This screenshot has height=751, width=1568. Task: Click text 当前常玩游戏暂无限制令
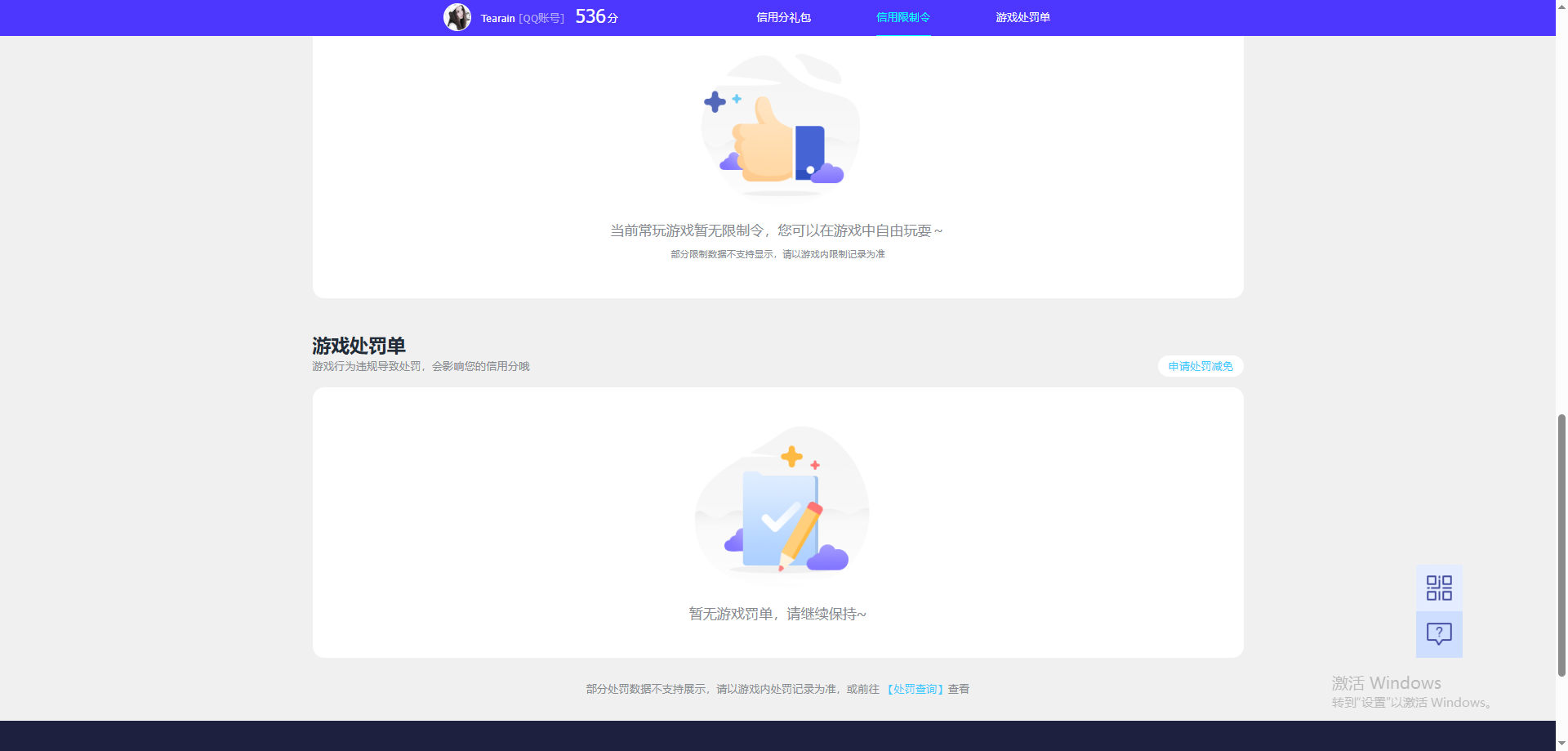click(687, 230)
